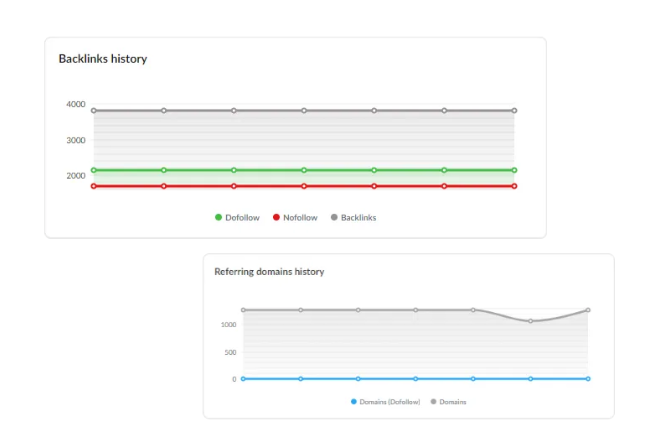Select the first gray Backlinks data point
Image resolution: width=667 pixels, height=435 pixels.
pyautogui.click(x=94, y=111)
